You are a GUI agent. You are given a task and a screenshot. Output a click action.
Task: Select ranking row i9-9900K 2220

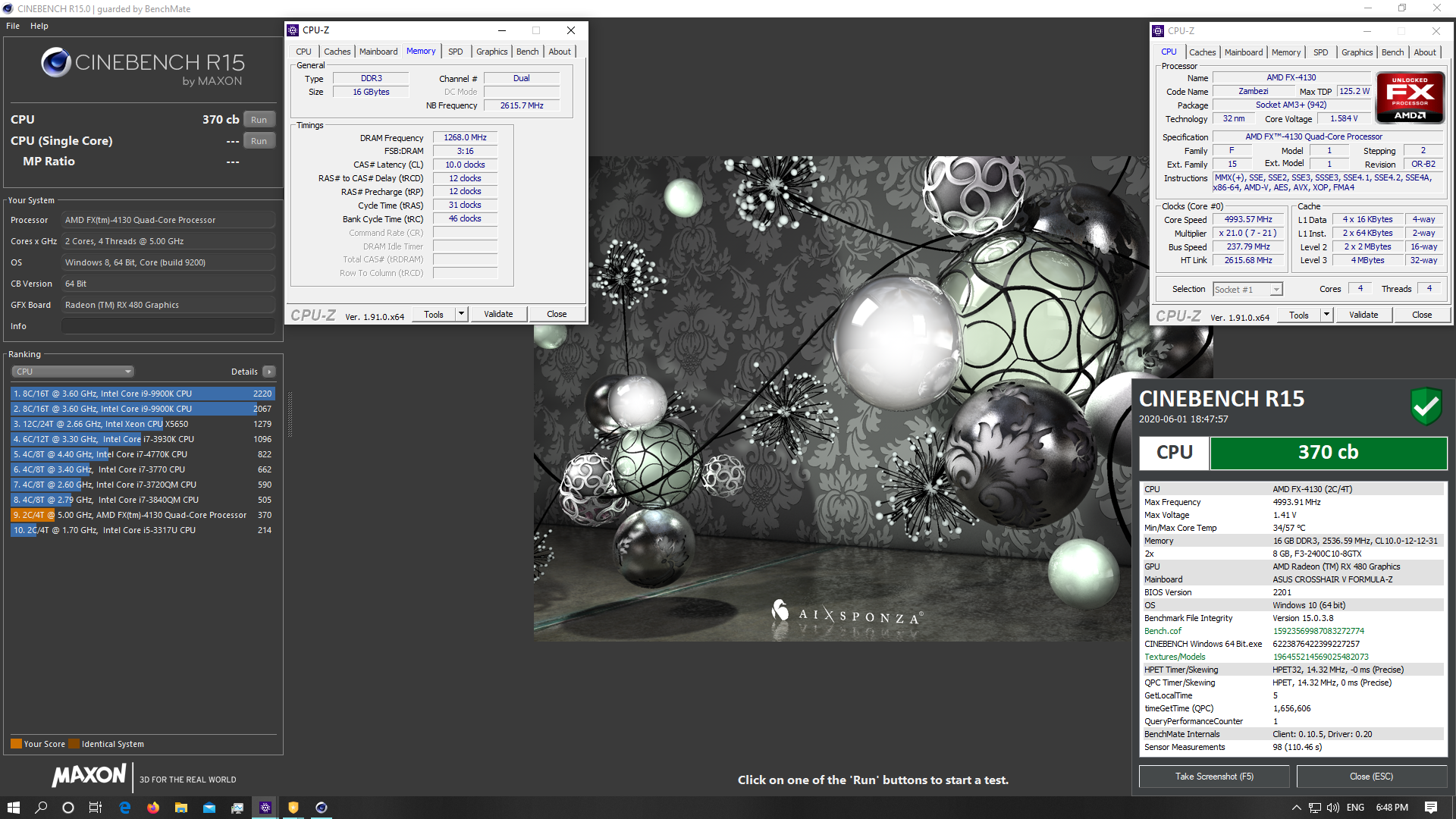(143, 394)
